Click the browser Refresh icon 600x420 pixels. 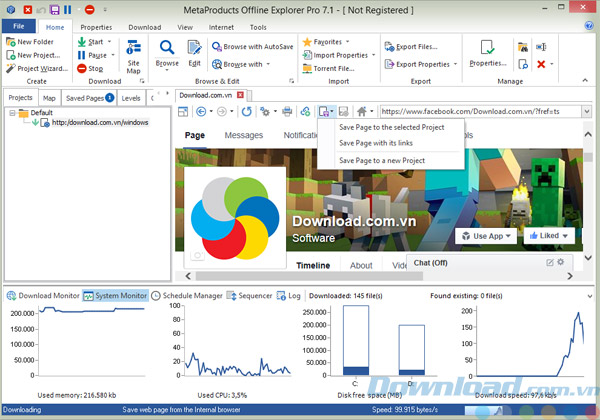246,111
